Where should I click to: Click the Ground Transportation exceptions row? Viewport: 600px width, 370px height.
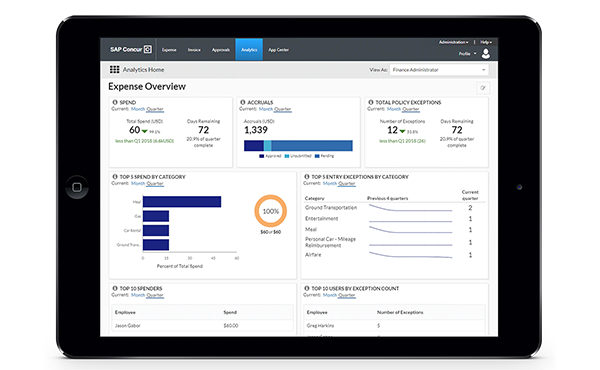pos(395,208)
